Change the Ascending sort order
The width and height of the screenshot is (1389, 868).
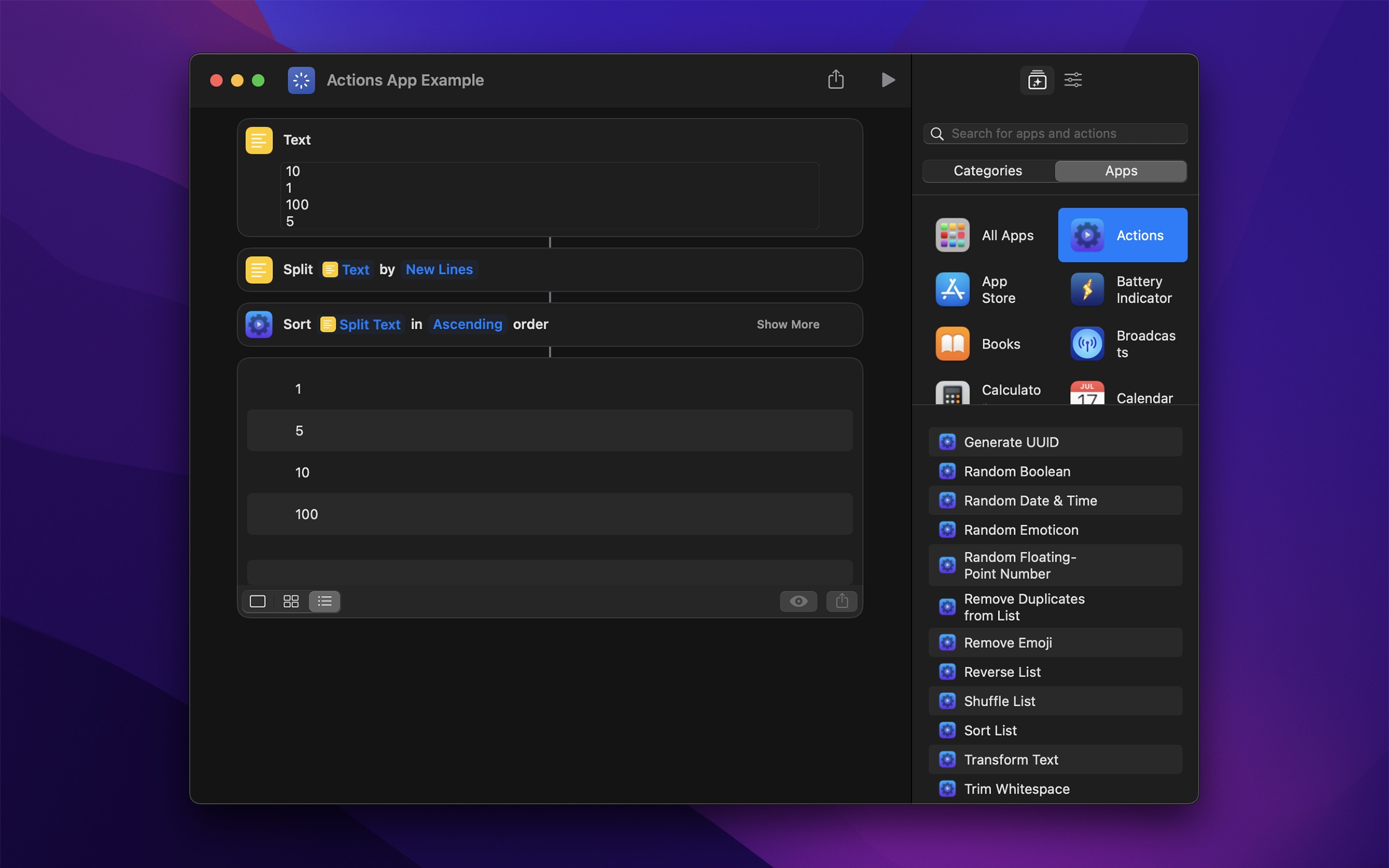point(467,324)
